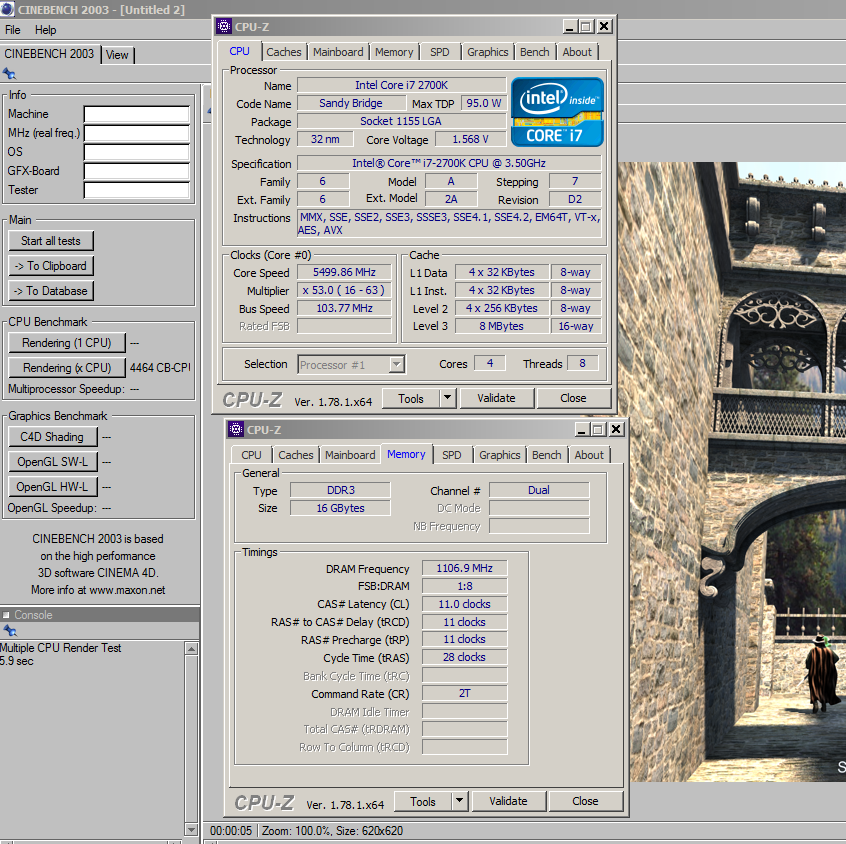Click the MHz (real freq.) input field
The width and height of the screenshot is (846, 844).
click(x=137, y=133)
